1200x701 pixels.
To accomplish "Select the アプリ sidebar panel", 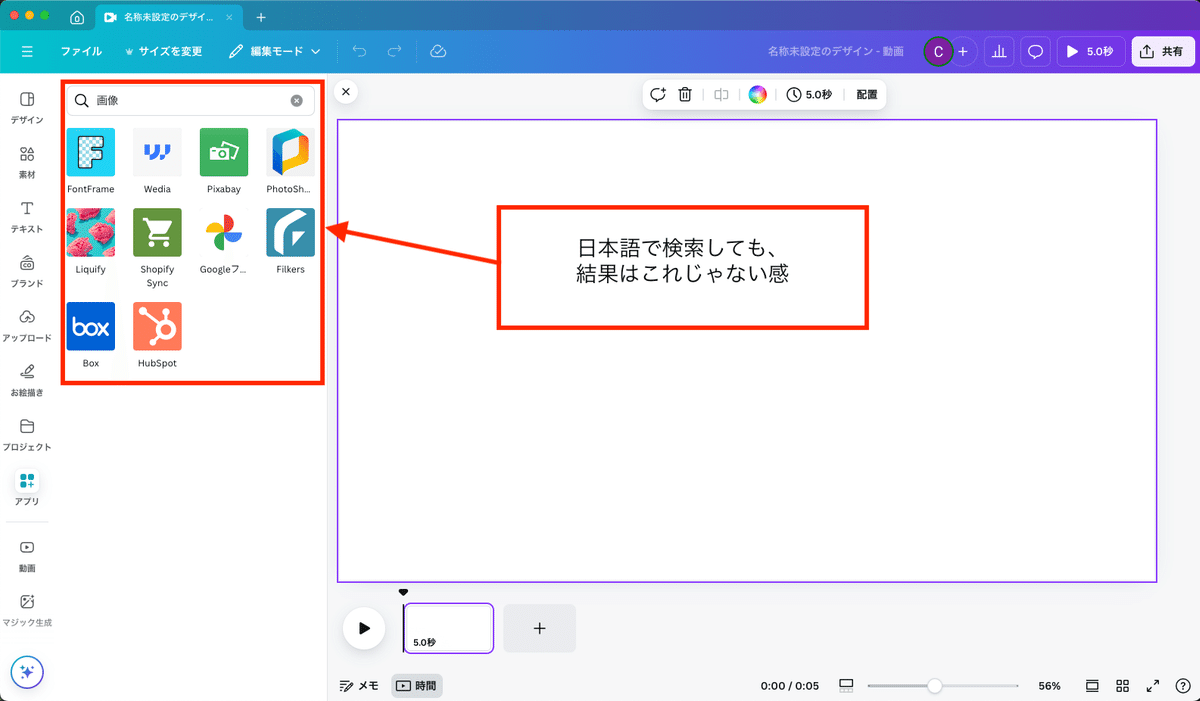I will tap(27, 490).
